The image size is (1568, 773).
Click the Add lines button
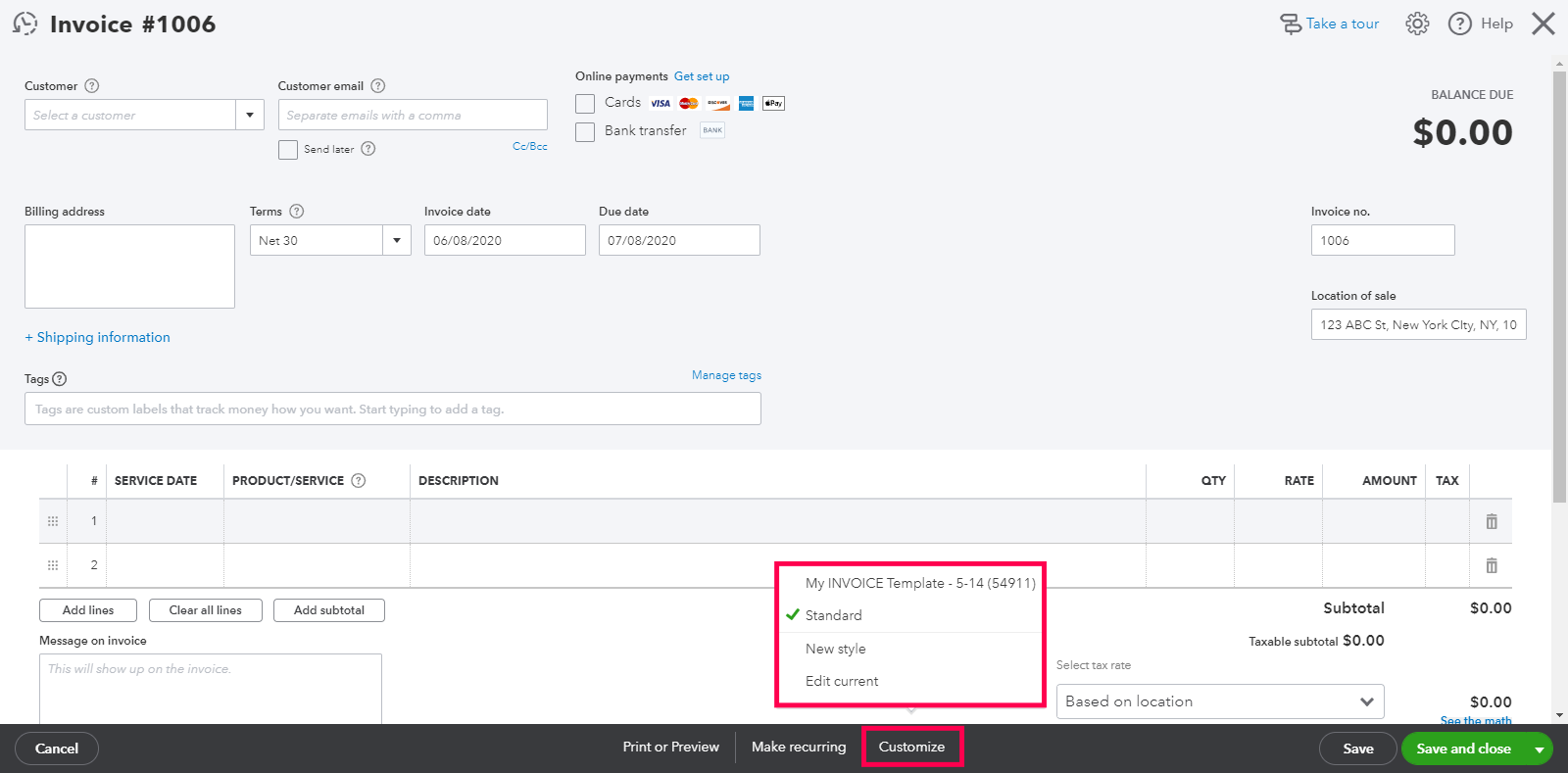coord(88,610)
